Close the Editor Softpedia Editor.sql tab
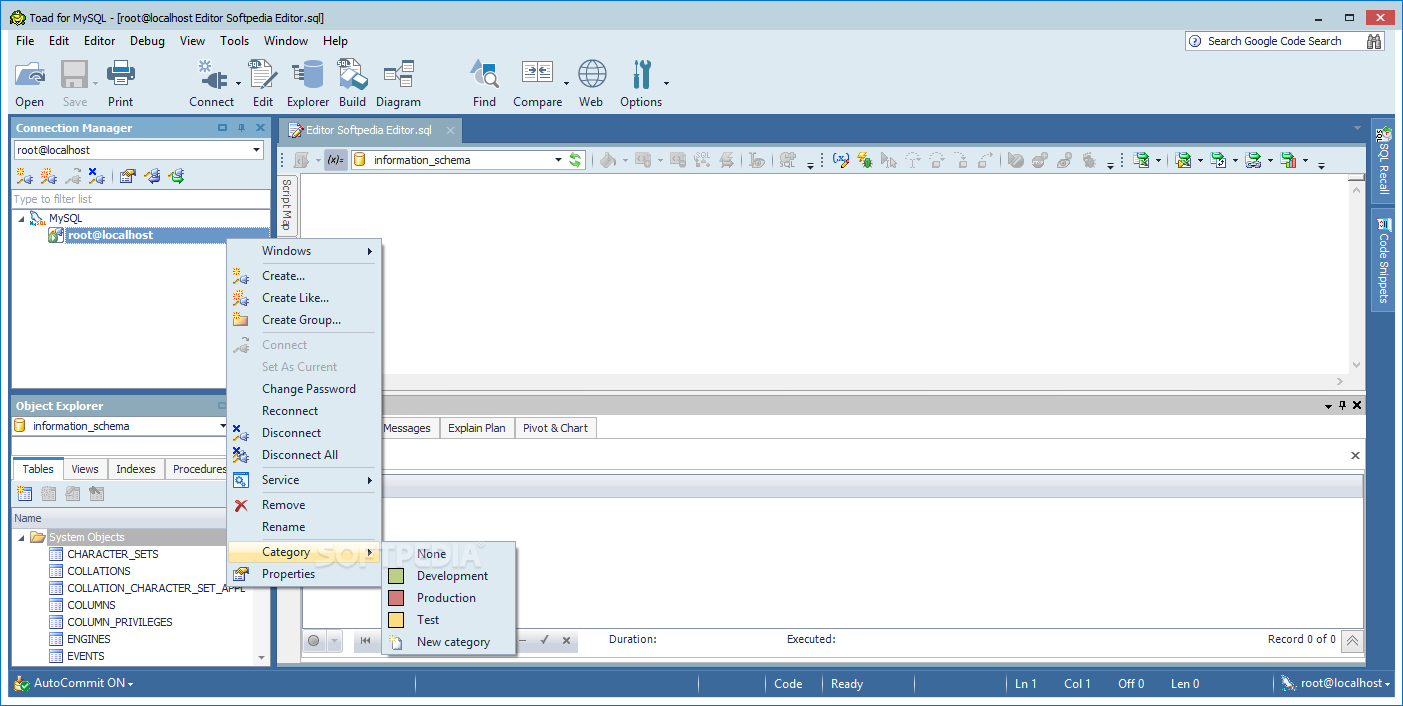The height and width of the screenshot is (706, 1403). pyautogui.click(x=450, y=130)
